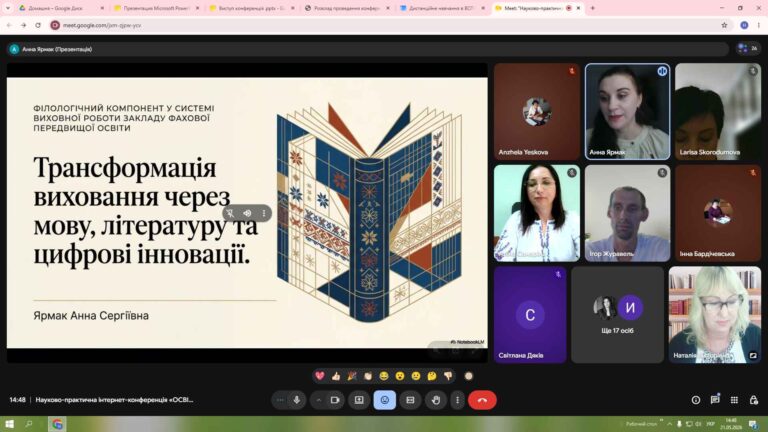Image resolution: width=768 pixels, height=432 pixels.
Task: Send the thumbs up reaction
Action: click(x=336, y=376)
